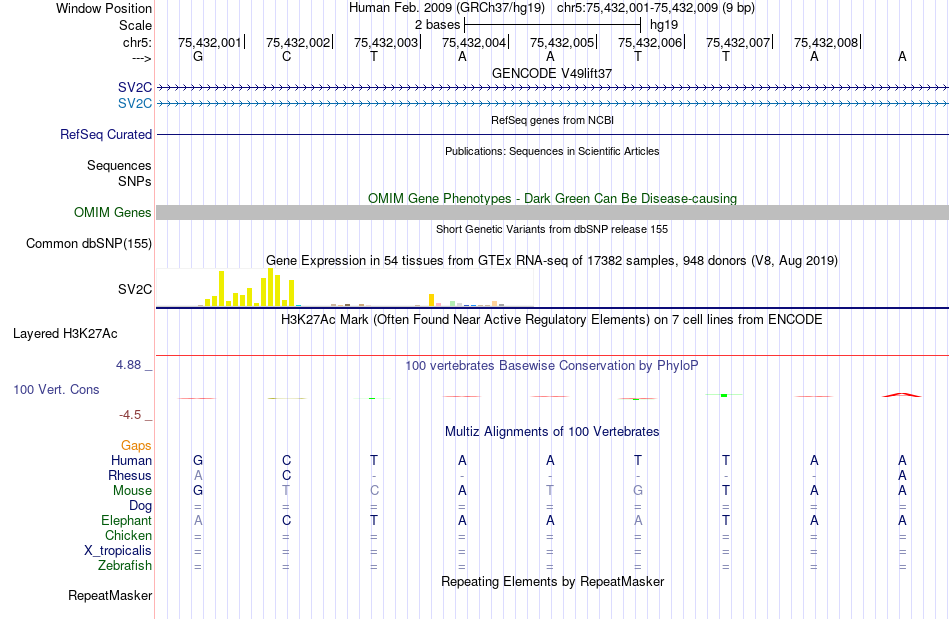Click position label 75,432,001 on the ruler
The image size is (950, 619).
[209, 42]
